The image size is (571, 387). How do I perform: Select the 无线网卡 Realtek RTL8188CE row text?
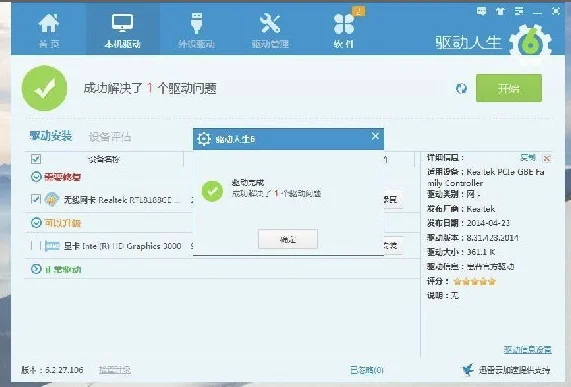[122, 200]
